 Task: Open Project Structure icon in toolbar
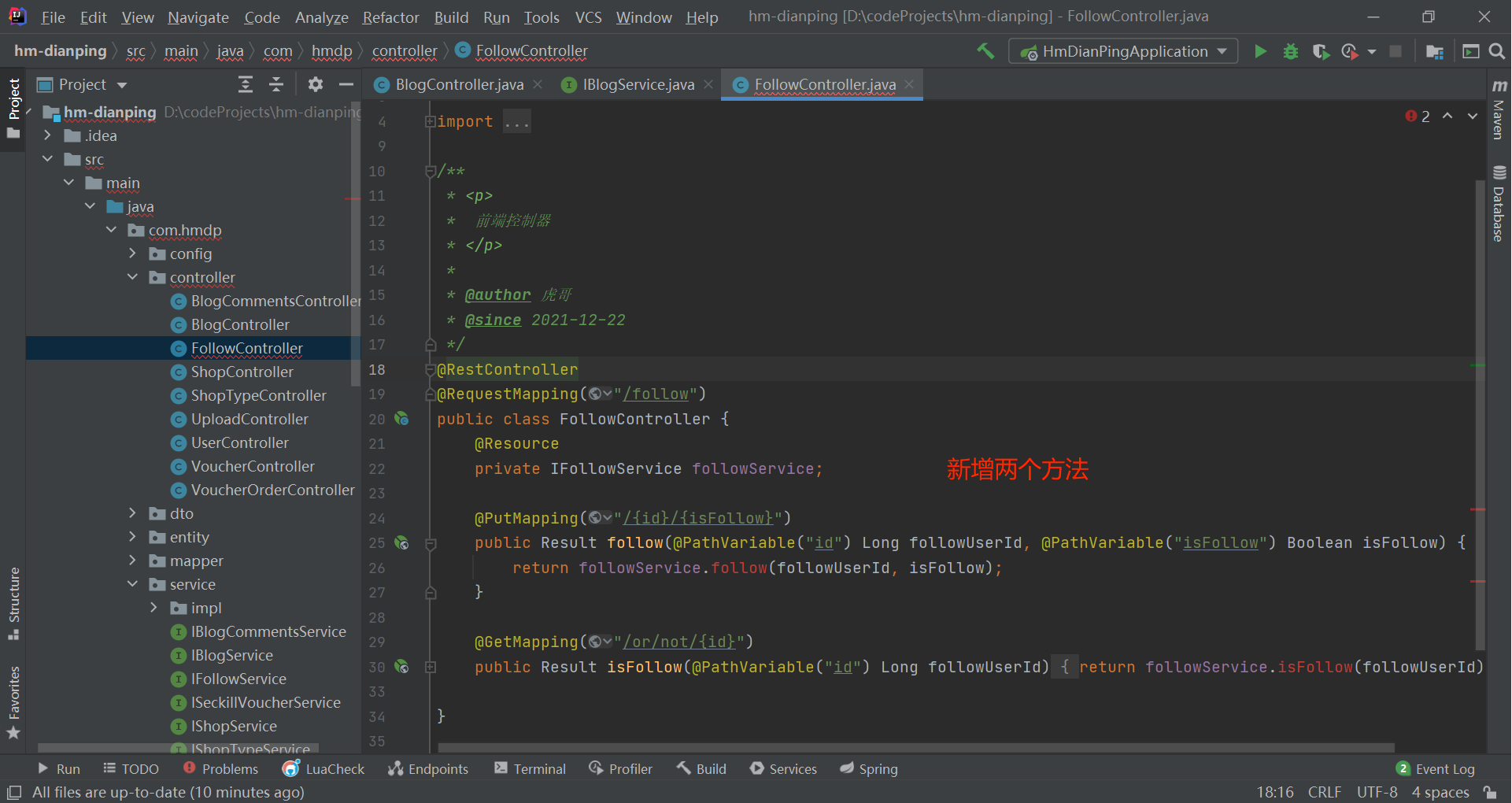tap(1435, 51)
